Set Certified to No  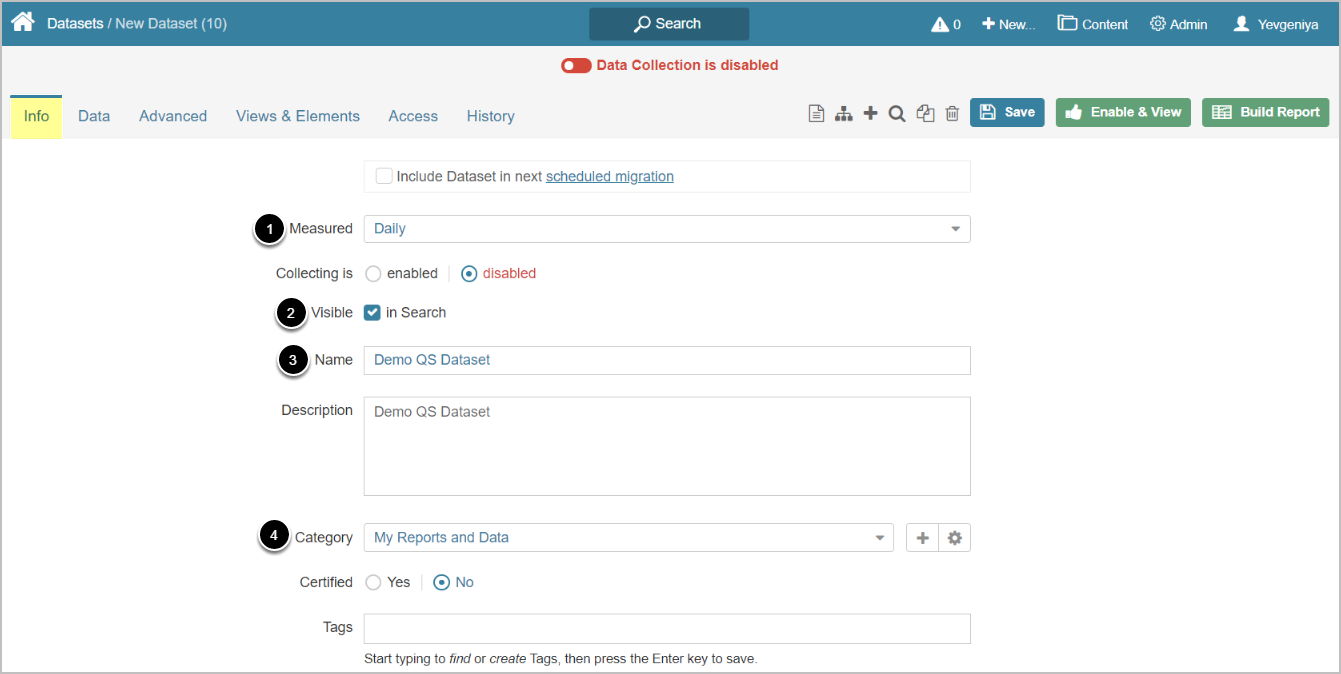pyautogui.click(x=442, y=583)
